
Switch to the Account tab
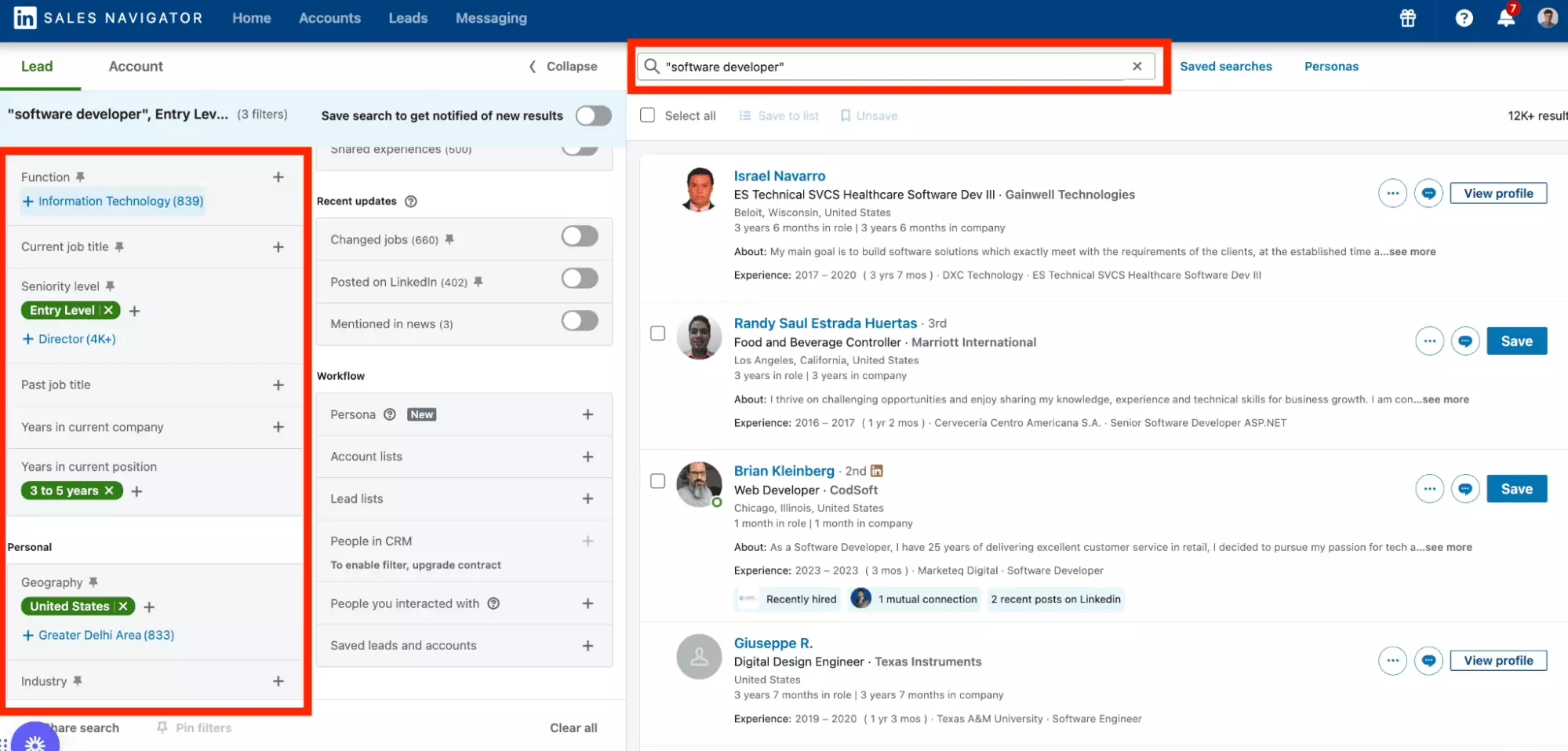[x=135, y=66]
